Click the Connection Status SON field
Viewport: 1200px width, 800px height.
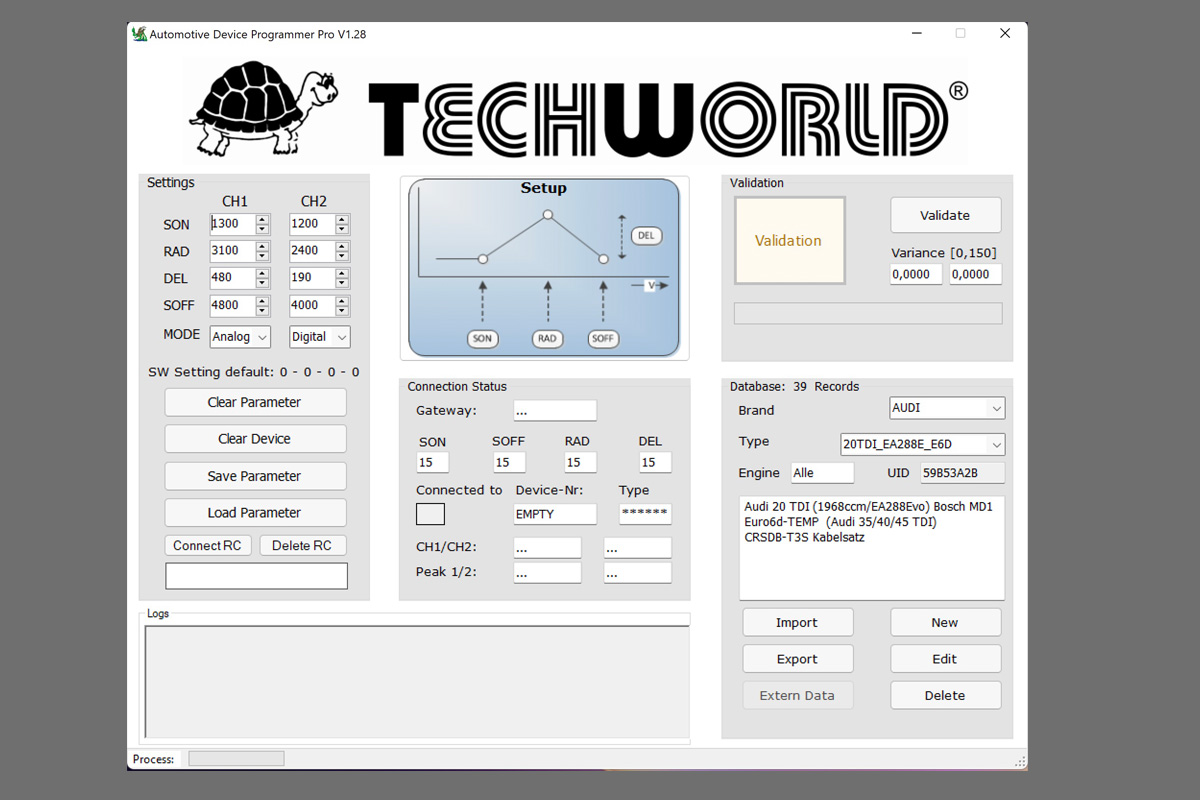click(x=433, y=462)
